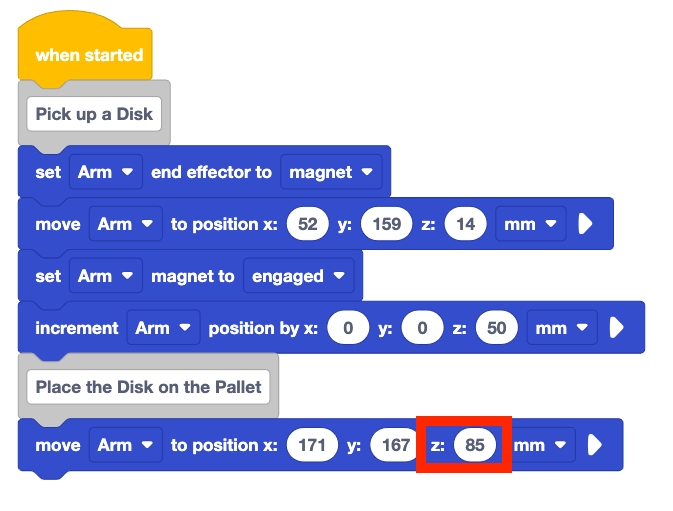The height and width of the screenshot is (511, 673).
Task: Select y value 159 field
Action: click(x=386, y=224)
